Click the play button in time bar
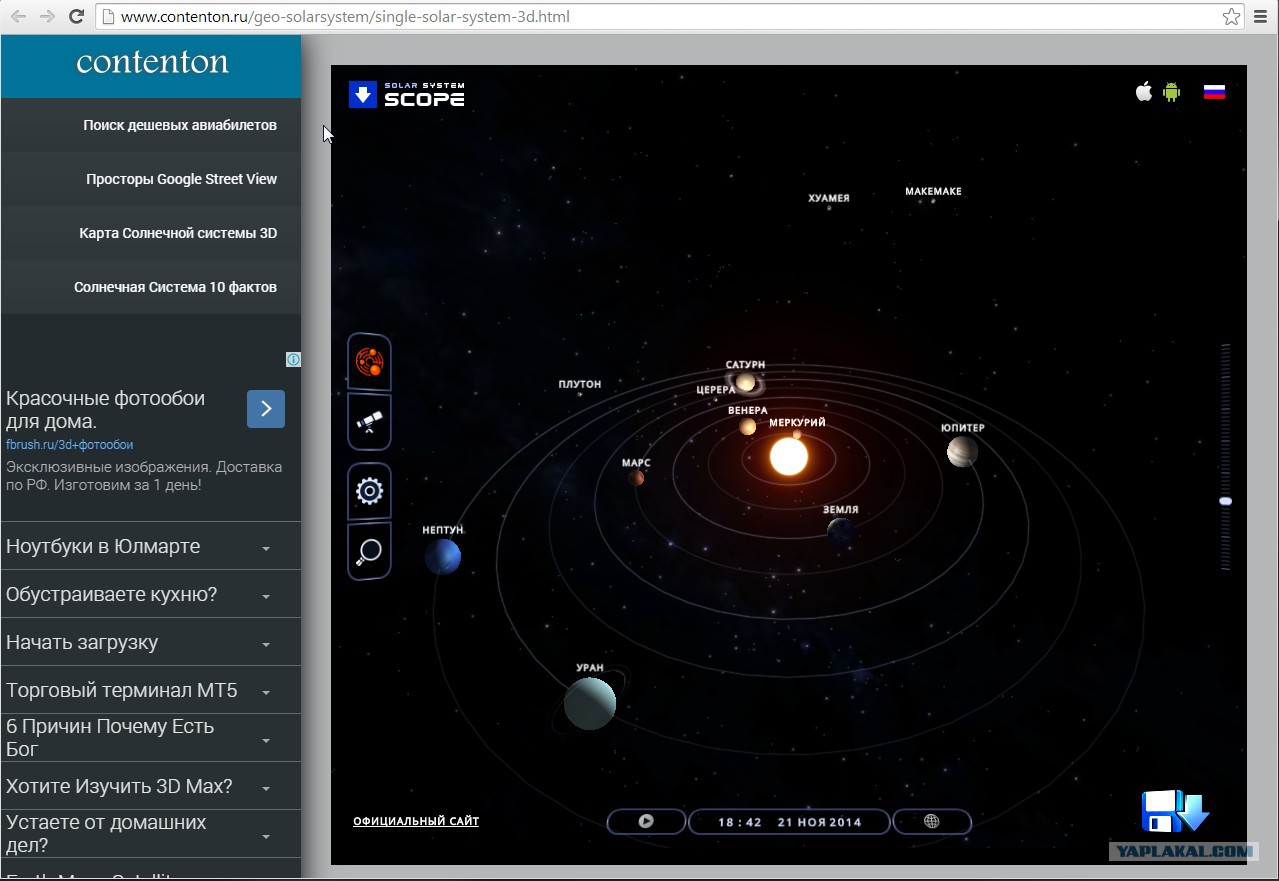The width and height of the screenshot is (1279, 881). (646, 821)
